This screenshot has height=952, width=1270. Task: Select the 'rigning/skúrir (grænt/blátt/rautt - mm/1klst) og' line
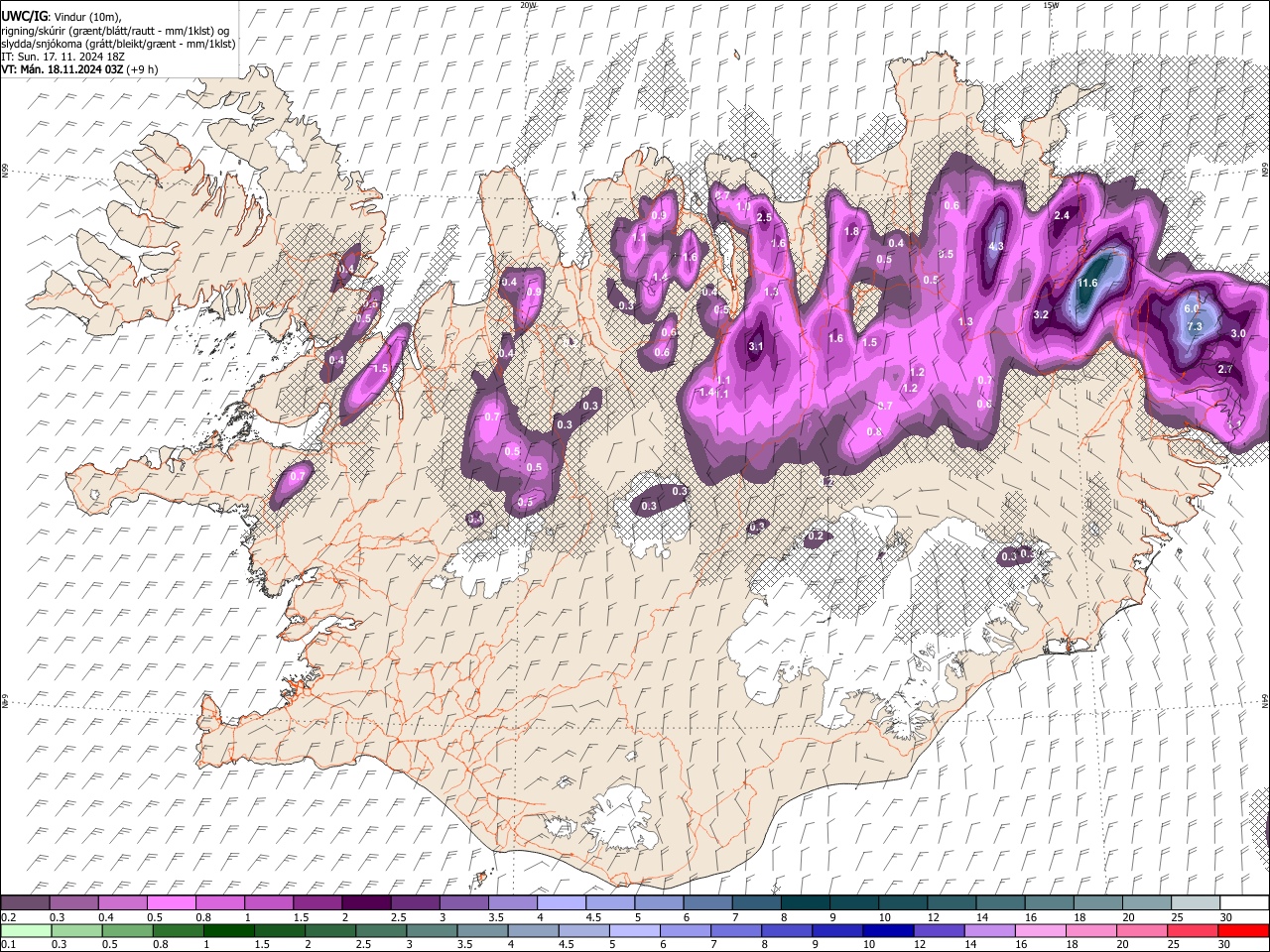coord(115,31)
